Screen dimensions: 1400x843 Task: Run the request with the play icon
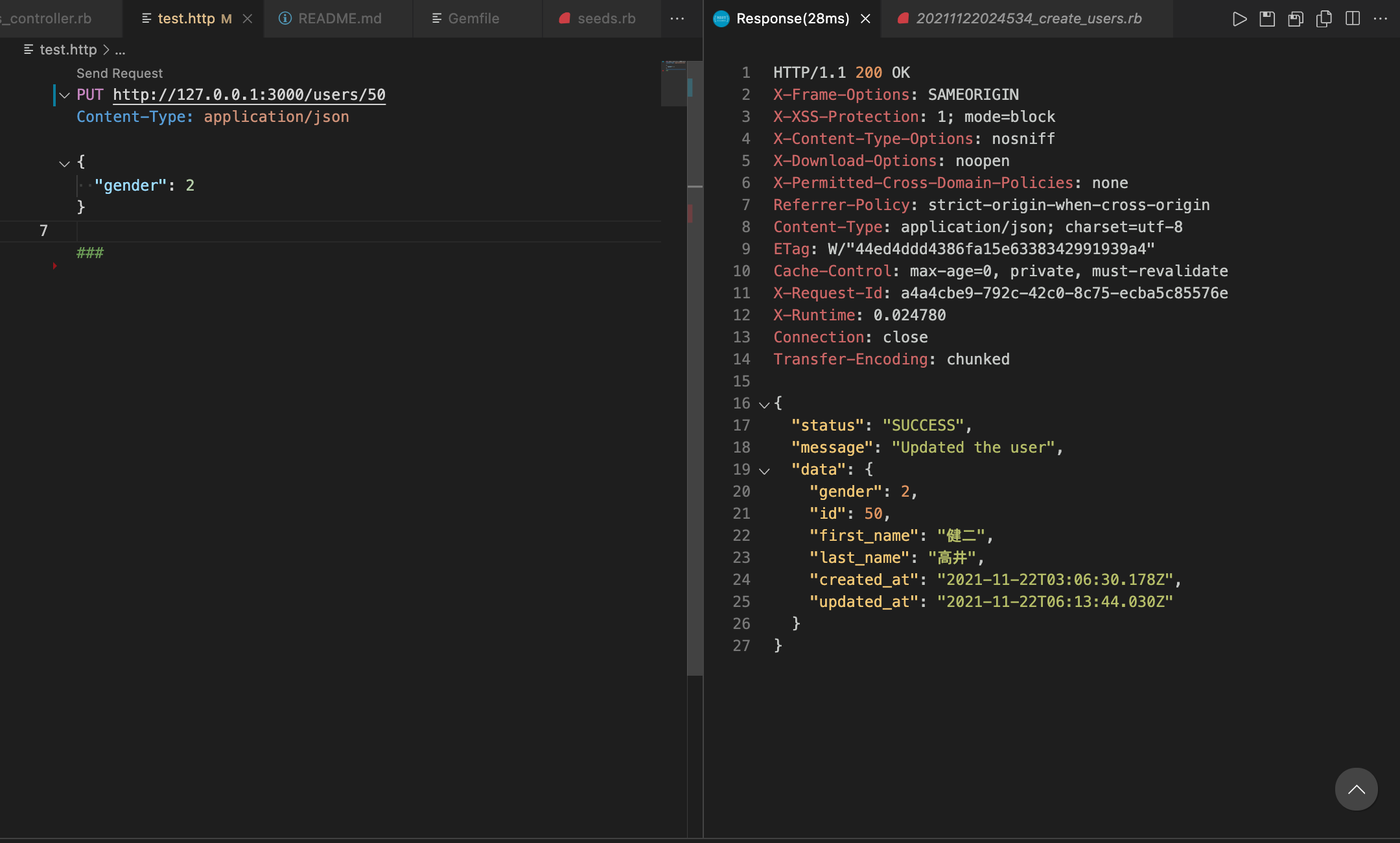1240,18
